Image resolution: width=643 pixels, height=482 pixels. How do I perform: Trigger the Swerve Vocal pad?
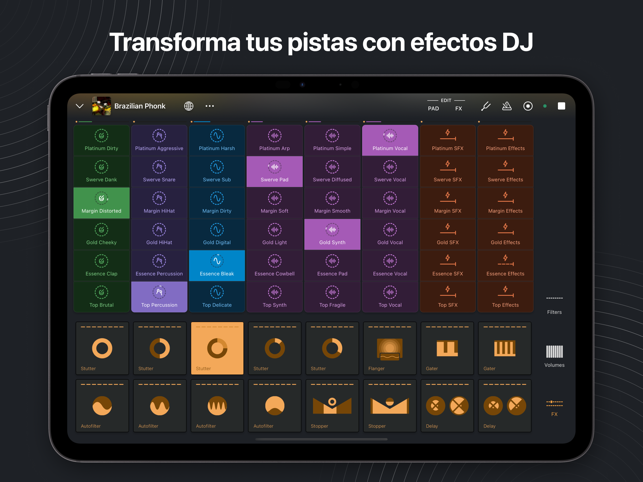[x=390, y=171]
